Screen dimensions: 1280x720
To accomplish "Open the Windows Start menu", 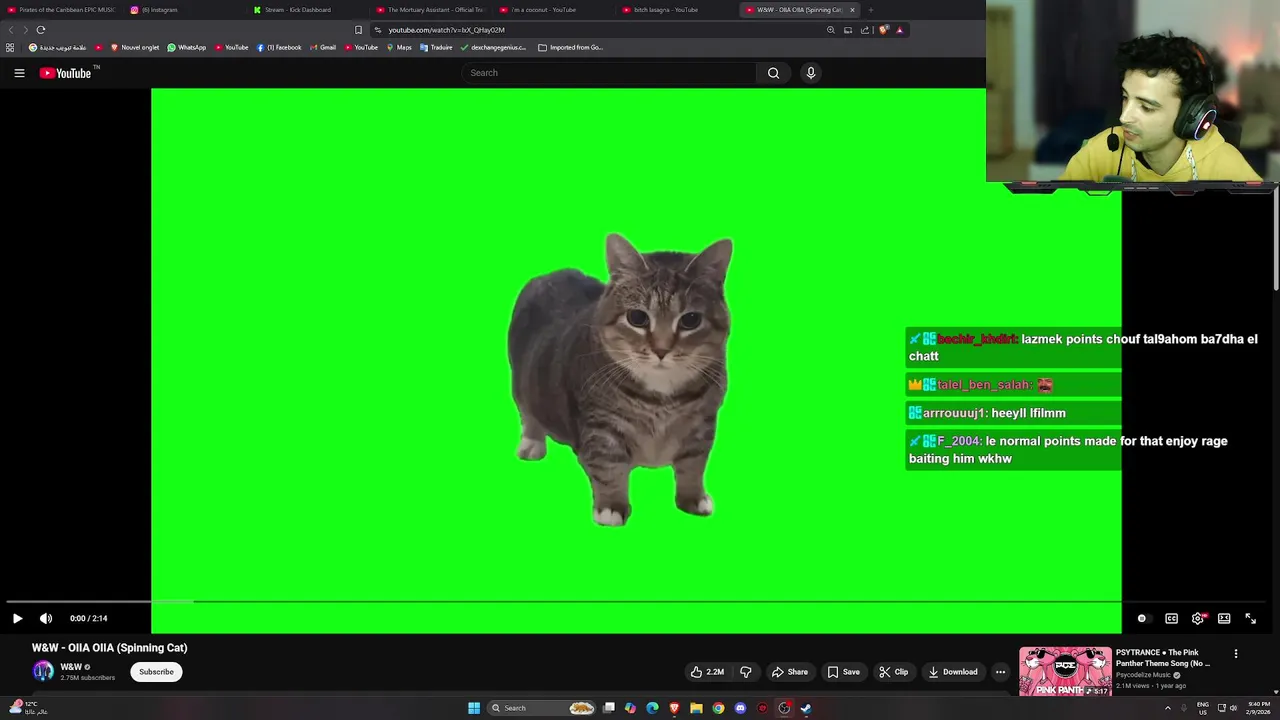I will point(474,708).
